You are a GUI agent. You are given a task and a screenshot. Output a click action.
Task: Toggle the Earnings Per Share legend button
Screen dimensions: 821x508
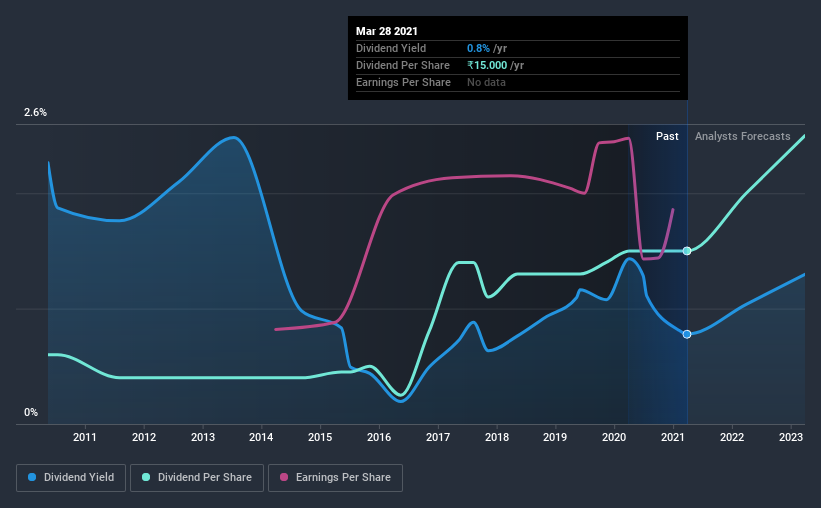point(335,478)
